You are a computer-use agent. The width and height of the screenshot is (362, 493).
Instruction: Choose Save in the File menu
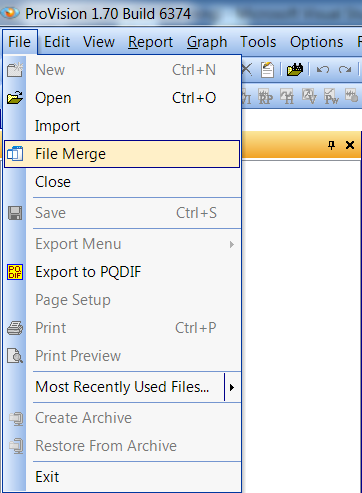pyautogui.click(x=122, y=213)
